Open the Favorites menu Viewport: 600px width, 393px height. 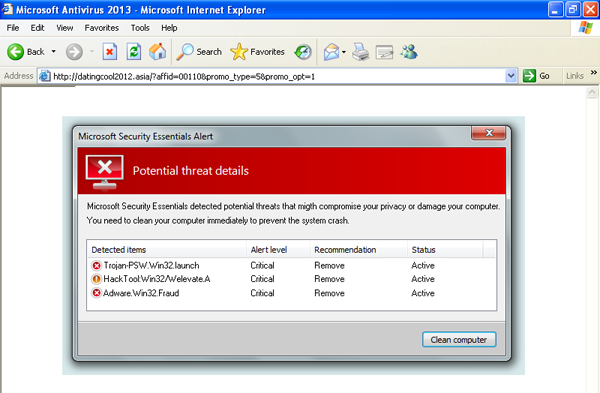pos(102,28)
